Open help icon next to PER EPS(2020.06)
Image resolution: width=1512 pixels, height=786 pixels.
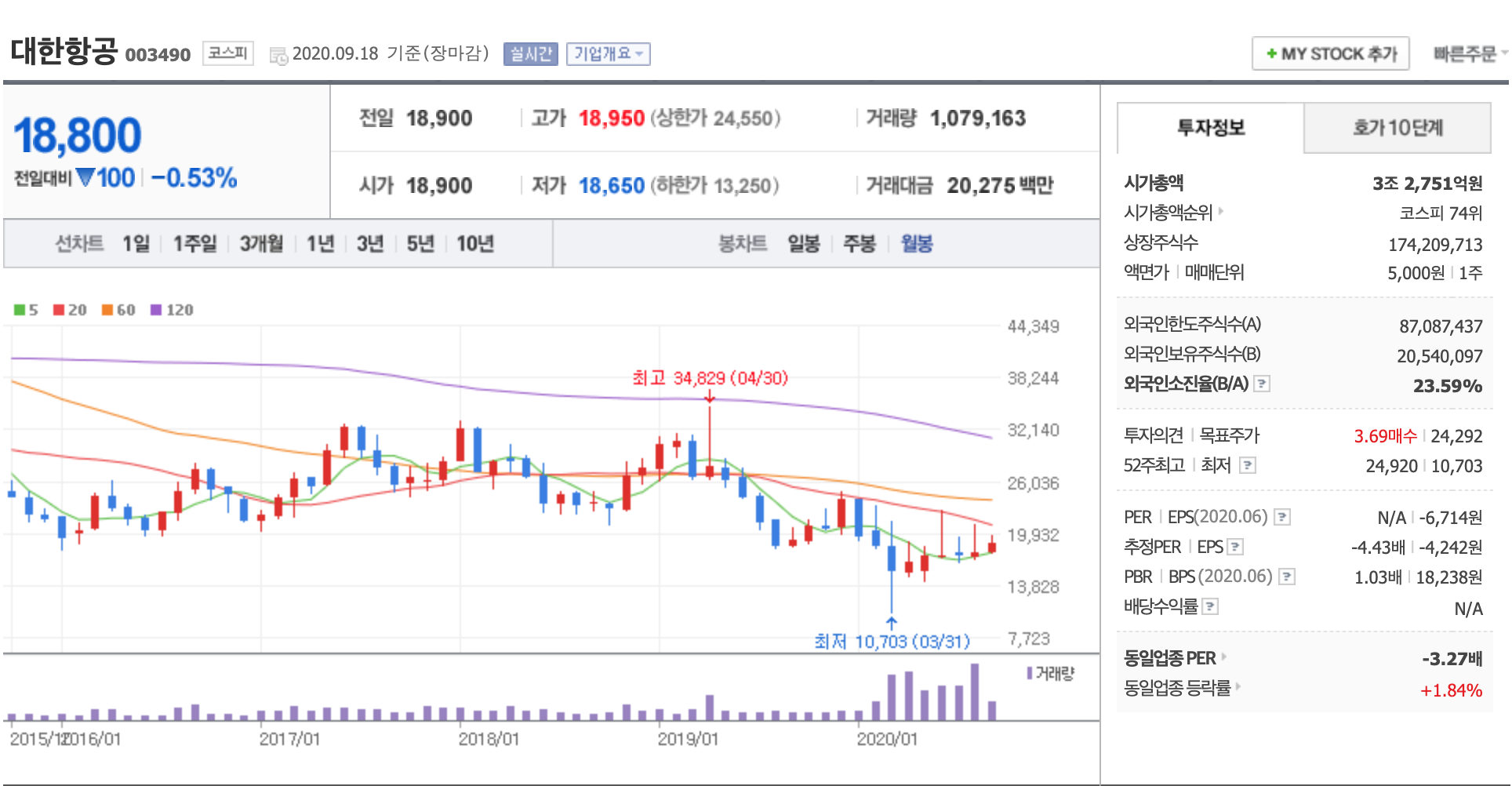pyautogui.click(x=1282, y=517)
